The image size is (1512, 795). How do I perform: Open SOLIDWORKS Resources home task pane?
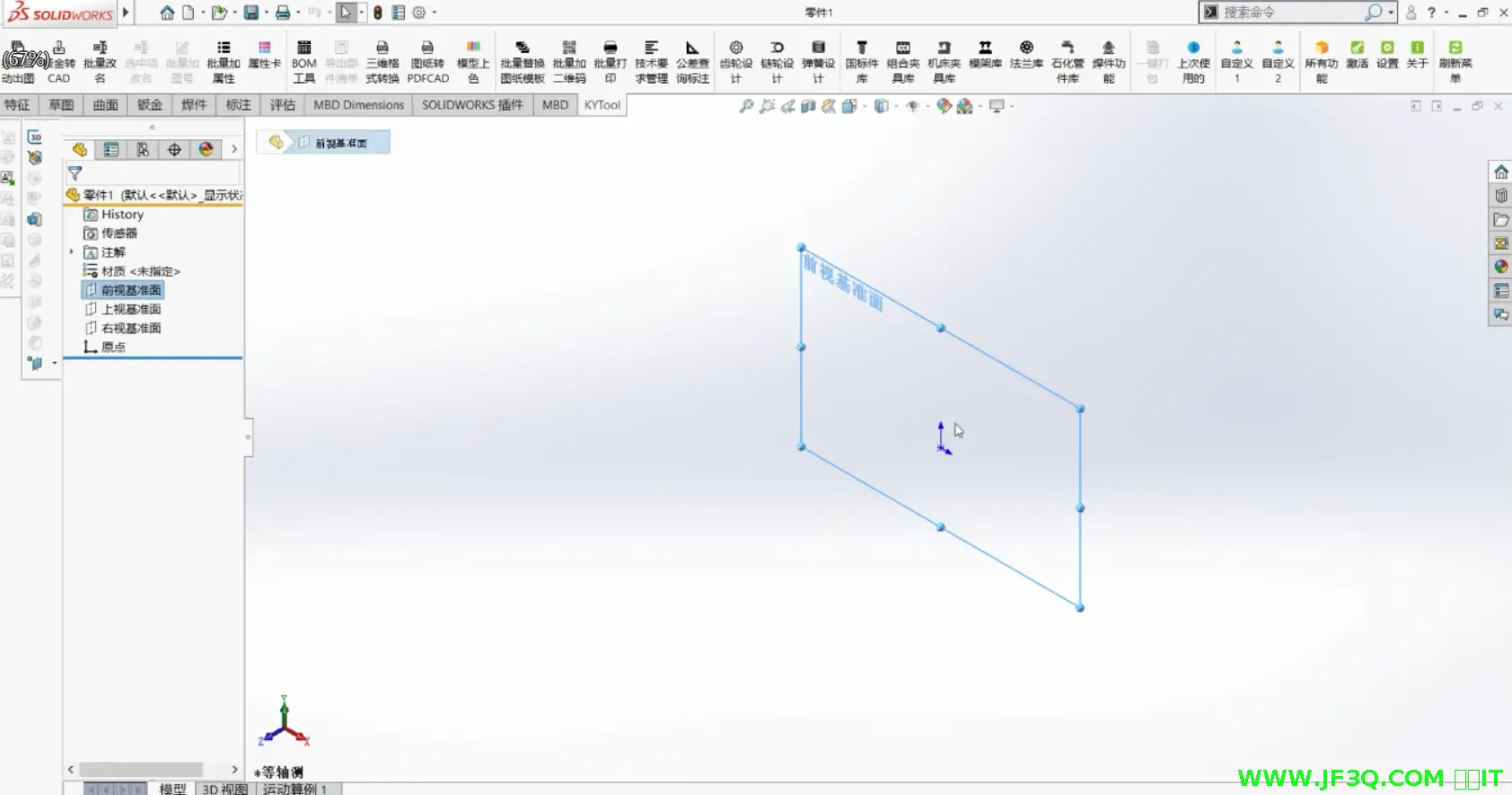tap(1500, 172)
